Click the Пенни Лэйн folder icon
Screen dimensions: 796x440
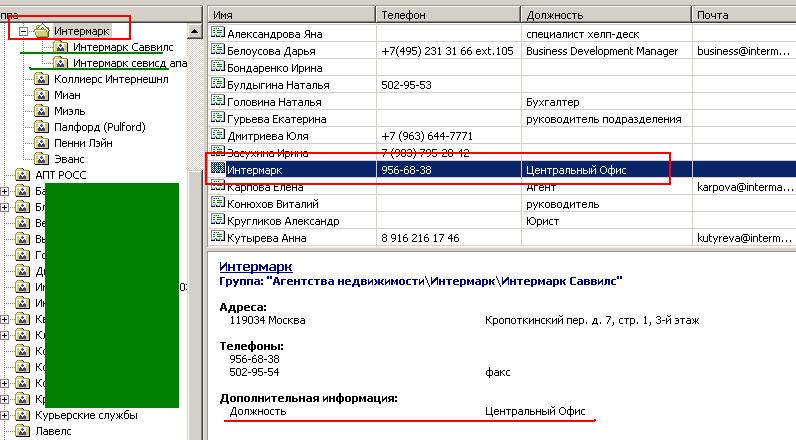click(x=41, y=143)
